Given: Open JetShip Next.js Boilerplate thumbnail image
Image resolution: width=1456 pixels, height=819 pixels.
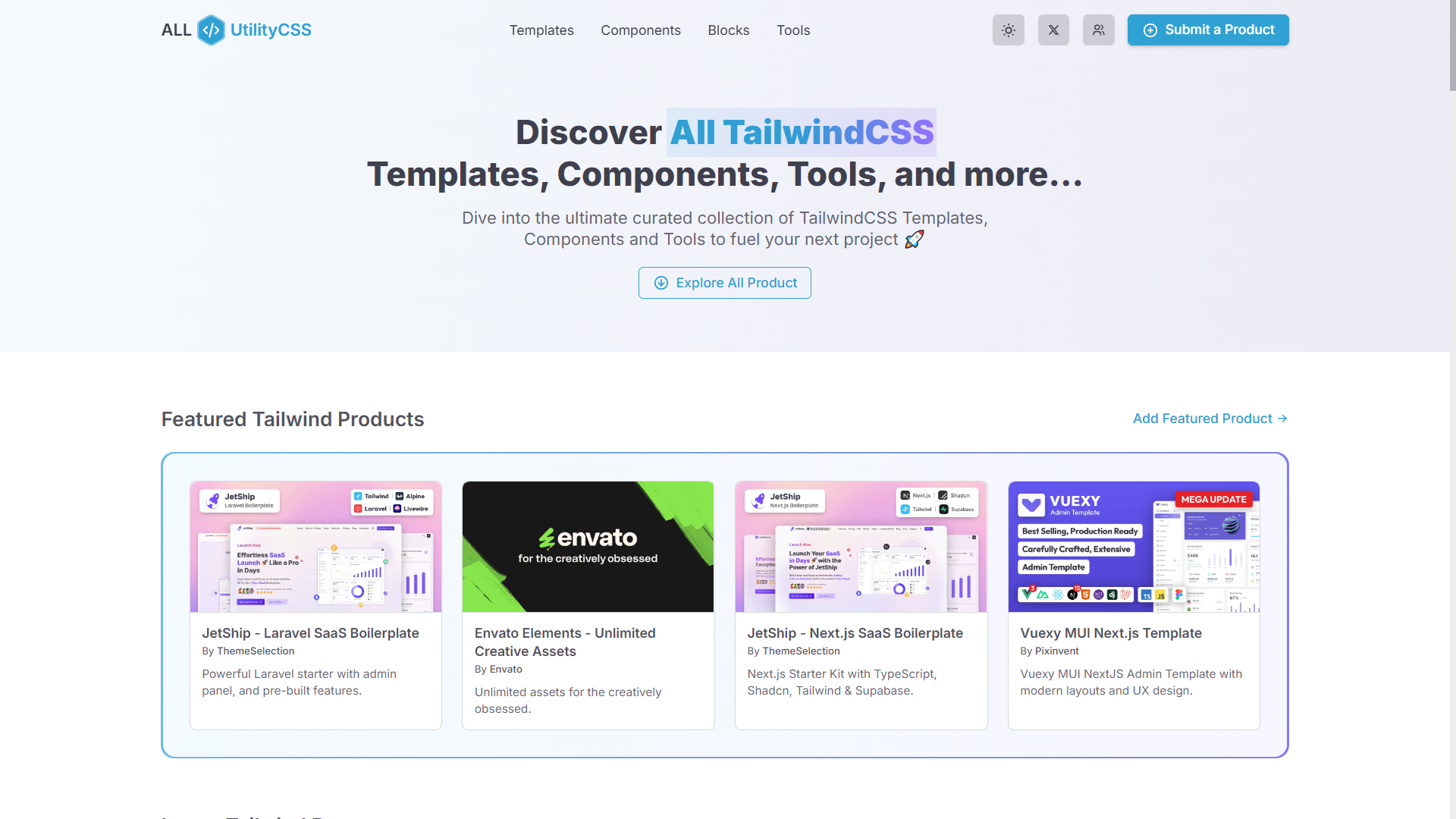Looking at the screenshot, I should [861, 547].
